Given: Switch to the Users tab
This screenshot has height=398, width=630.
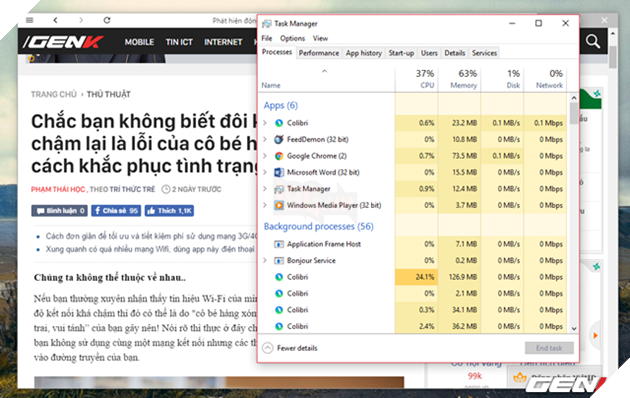Looking at the screenshot, I should click(x=429, y=53).
